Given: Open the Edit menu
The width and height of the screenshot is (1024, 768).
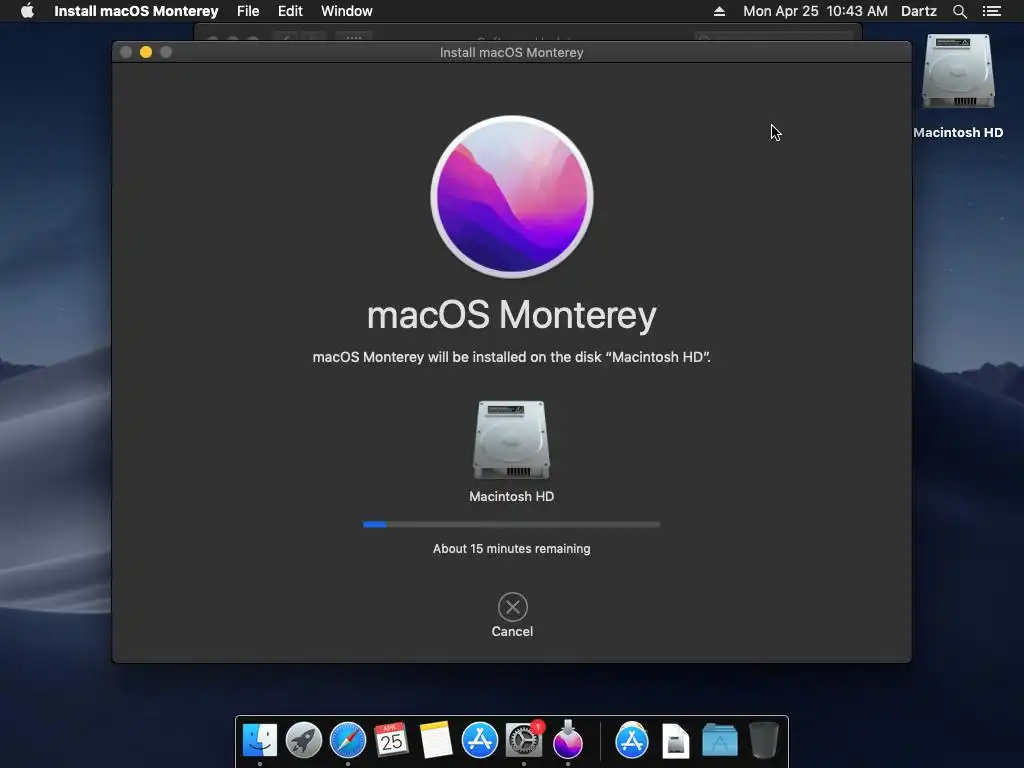Looking at the screenshot, I should (x=290, y=11).
